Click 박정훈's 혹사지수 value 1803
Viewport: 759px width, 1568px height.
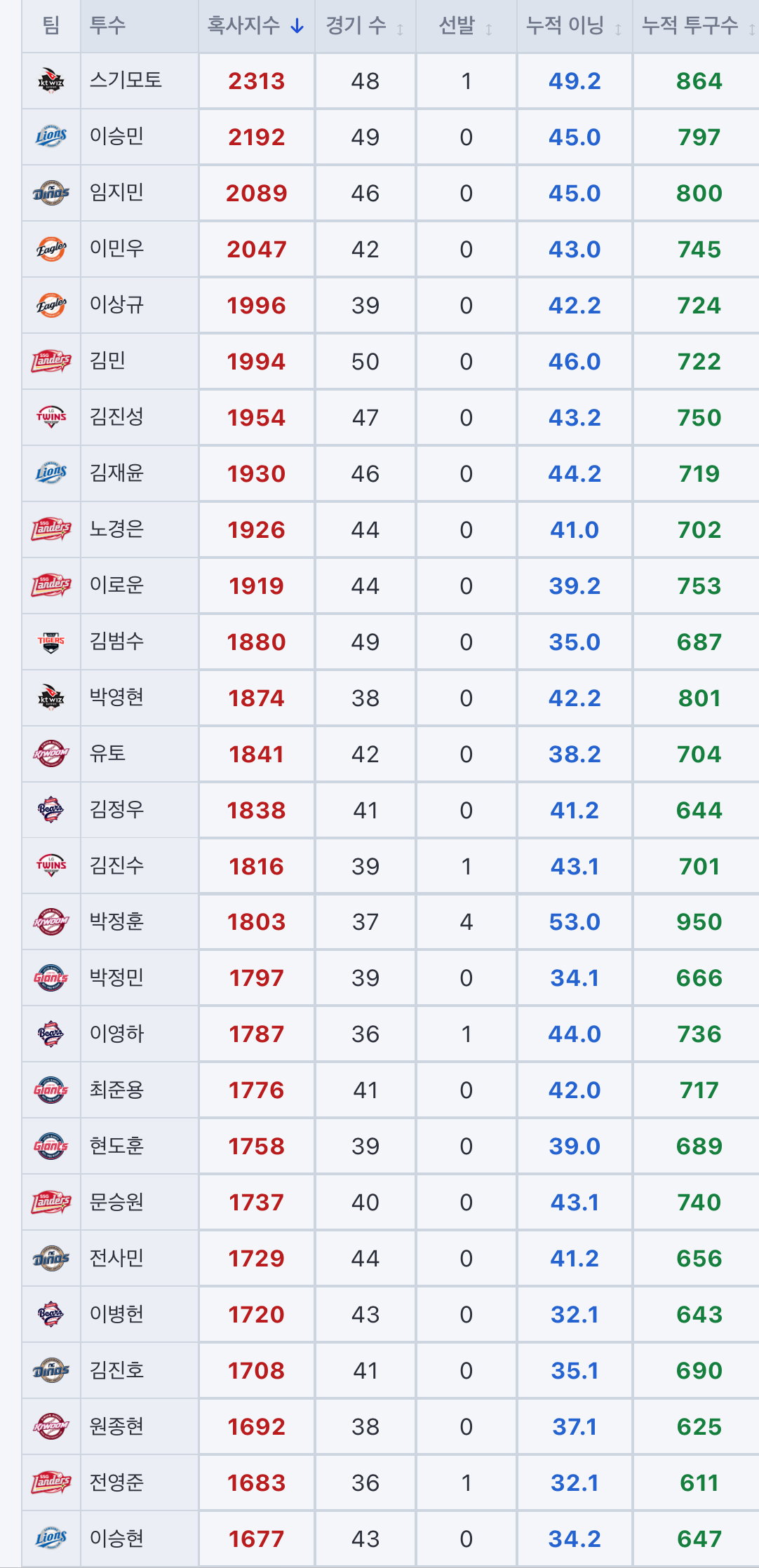point(257,922)
